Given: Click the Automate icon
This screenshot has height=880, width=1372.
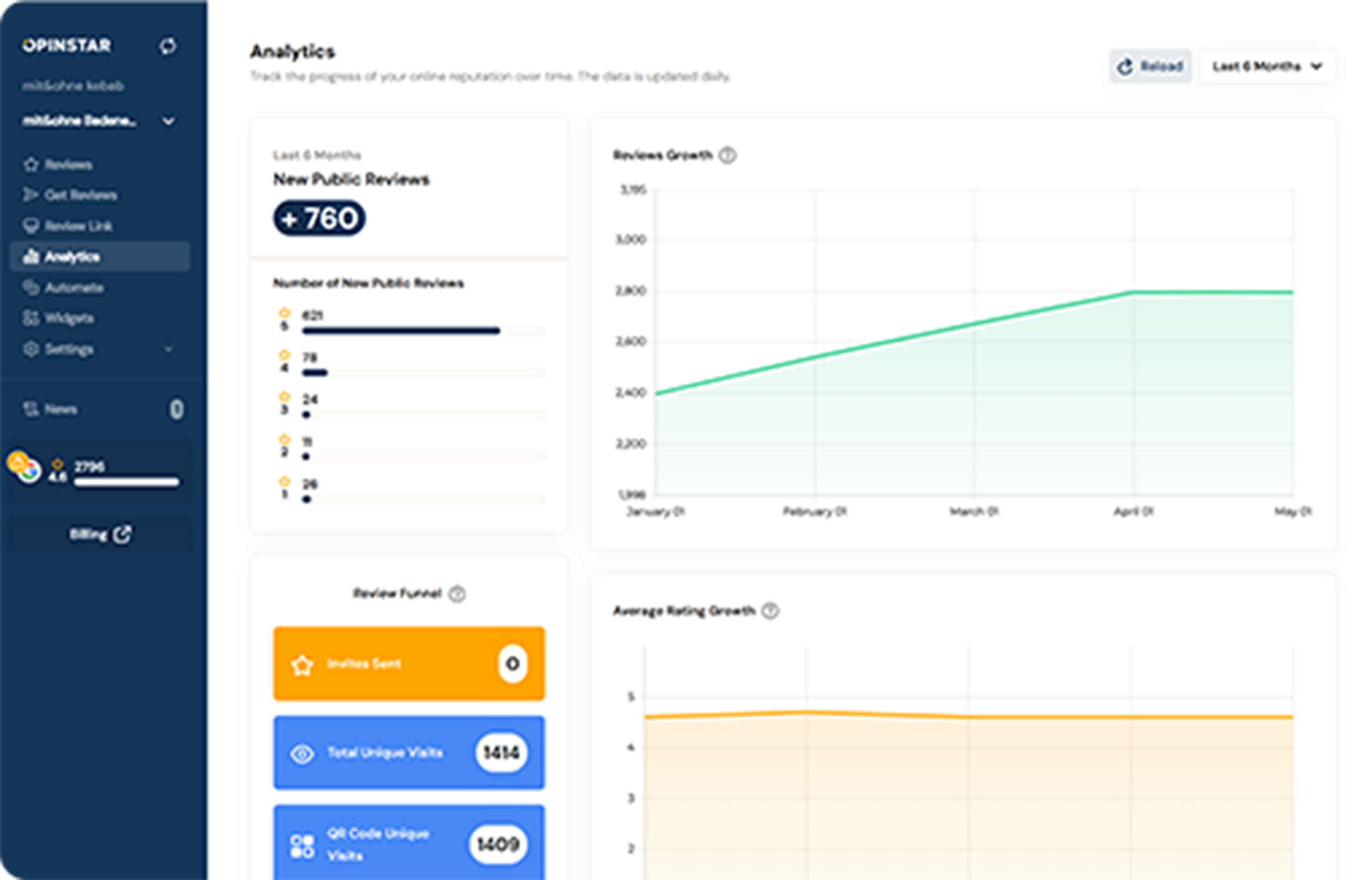Looking at the screenshot, I should pyautogui.click(x=31, y=287).
